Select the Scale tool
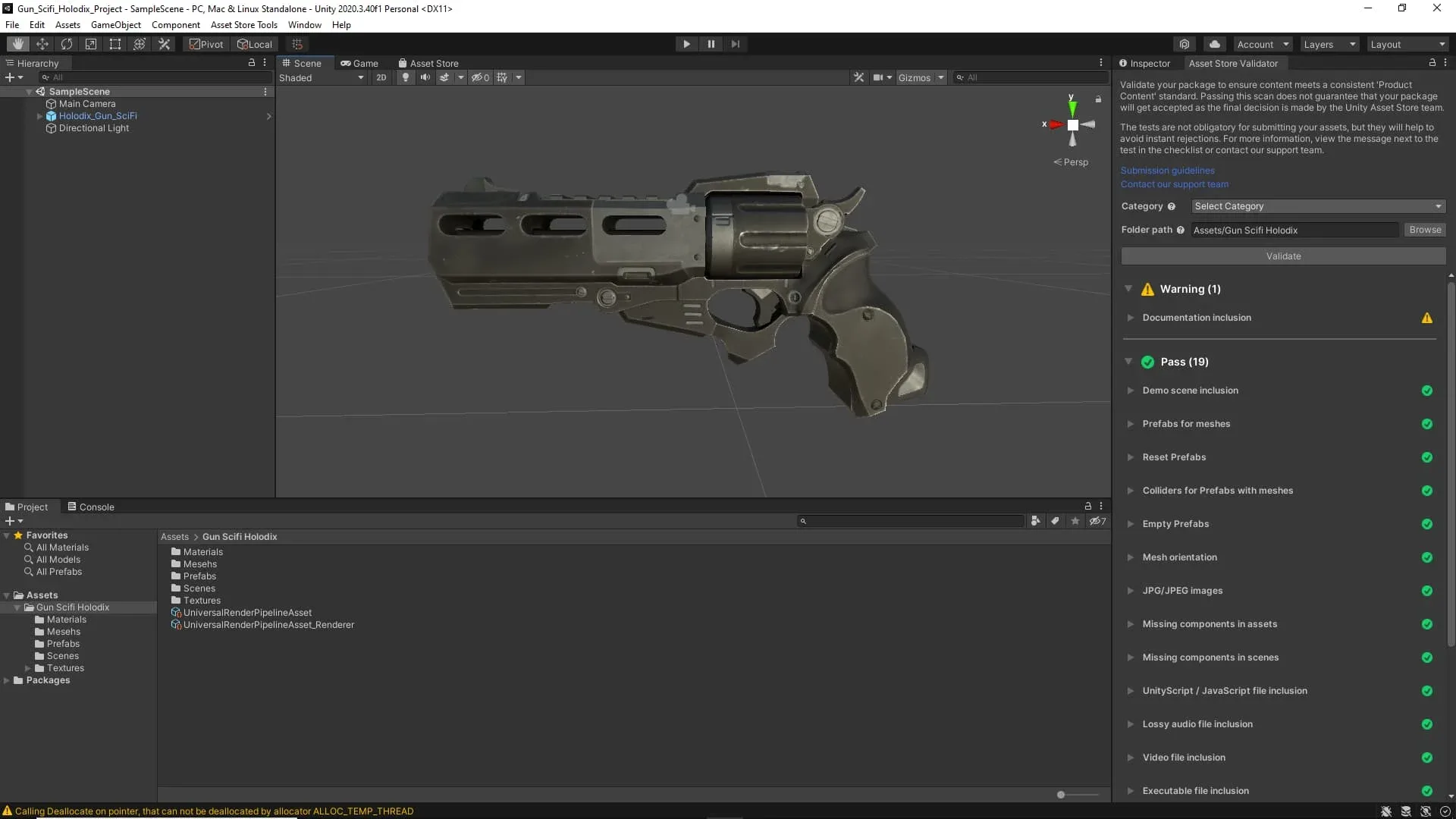Image resolution: width=1456 pixels, height=819 pixels. 91,44
